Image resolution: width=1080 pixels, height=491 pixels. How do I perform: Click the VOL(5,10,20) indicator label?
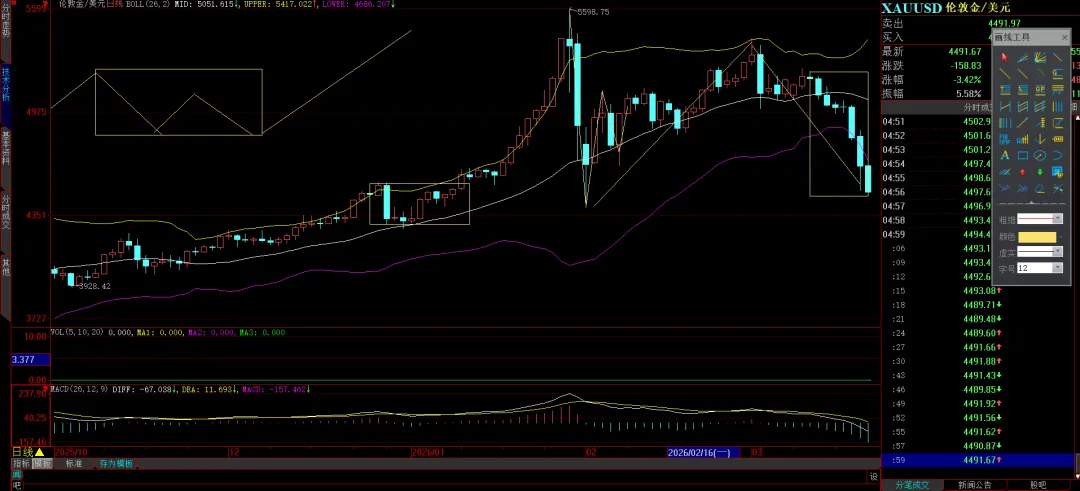[77, 333]
